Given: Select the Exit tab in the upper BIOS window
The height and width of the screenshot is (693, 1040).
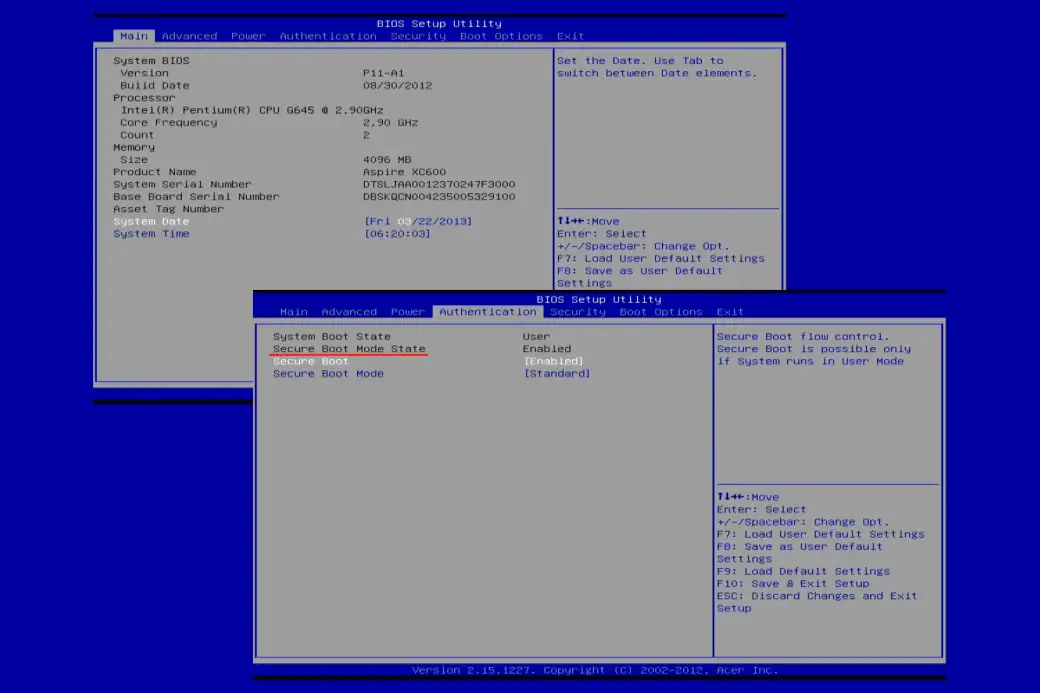Looking at the screenshot, I should (570, 36).
